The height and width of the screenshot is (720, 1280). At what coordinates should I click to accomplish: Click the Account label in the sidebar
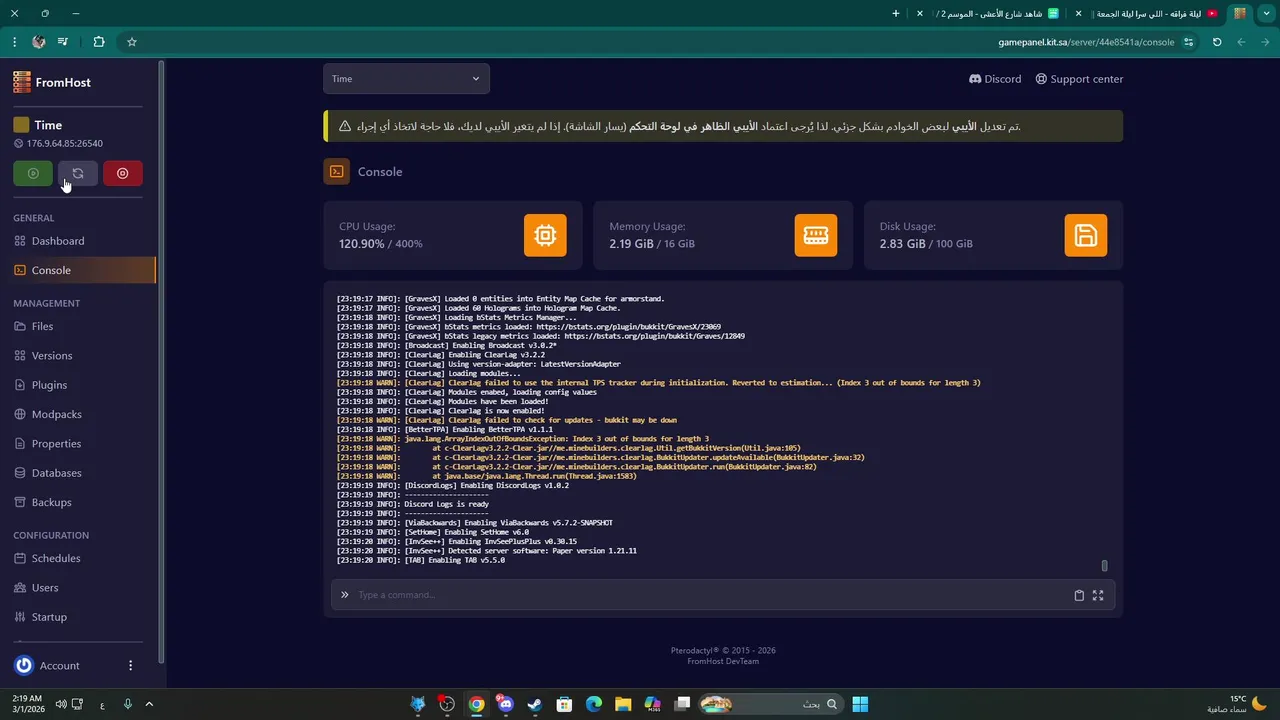click(x=60, y=666)
